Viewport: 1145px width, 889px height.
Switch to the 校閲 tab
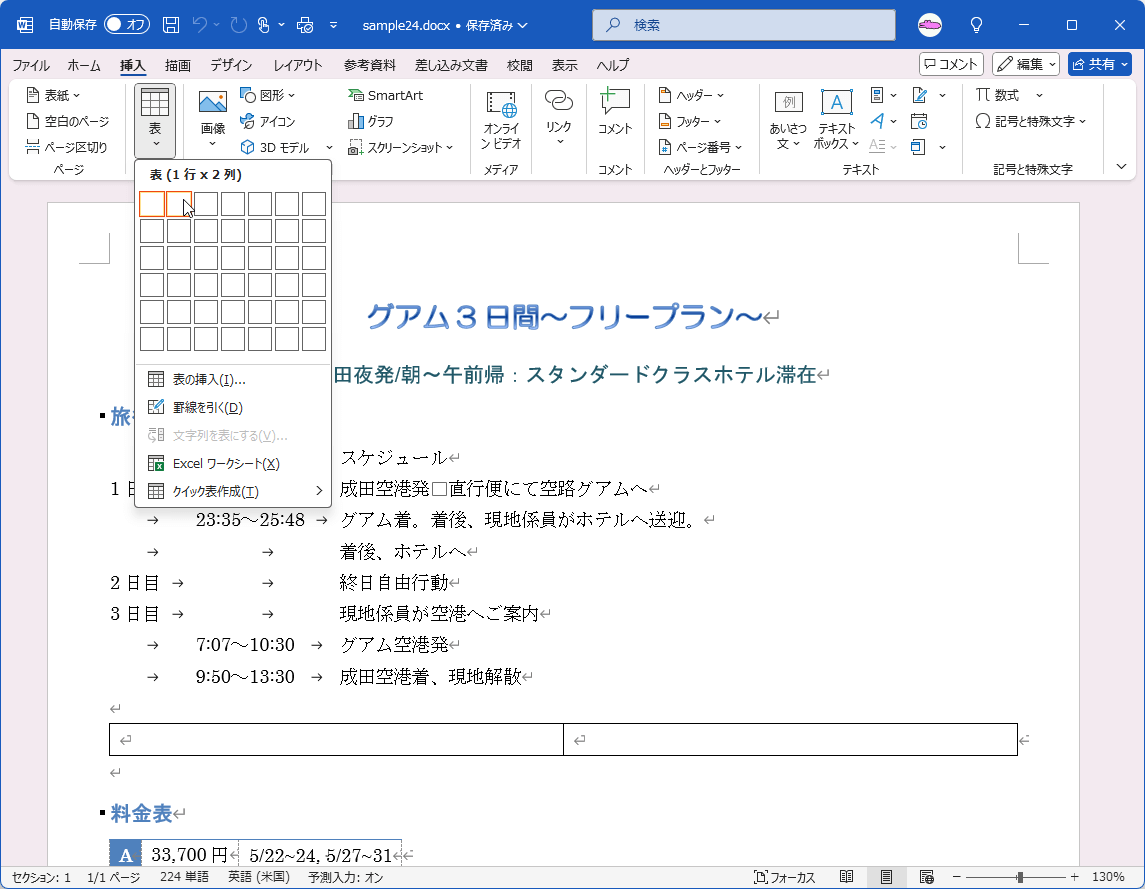click(519, 65)
